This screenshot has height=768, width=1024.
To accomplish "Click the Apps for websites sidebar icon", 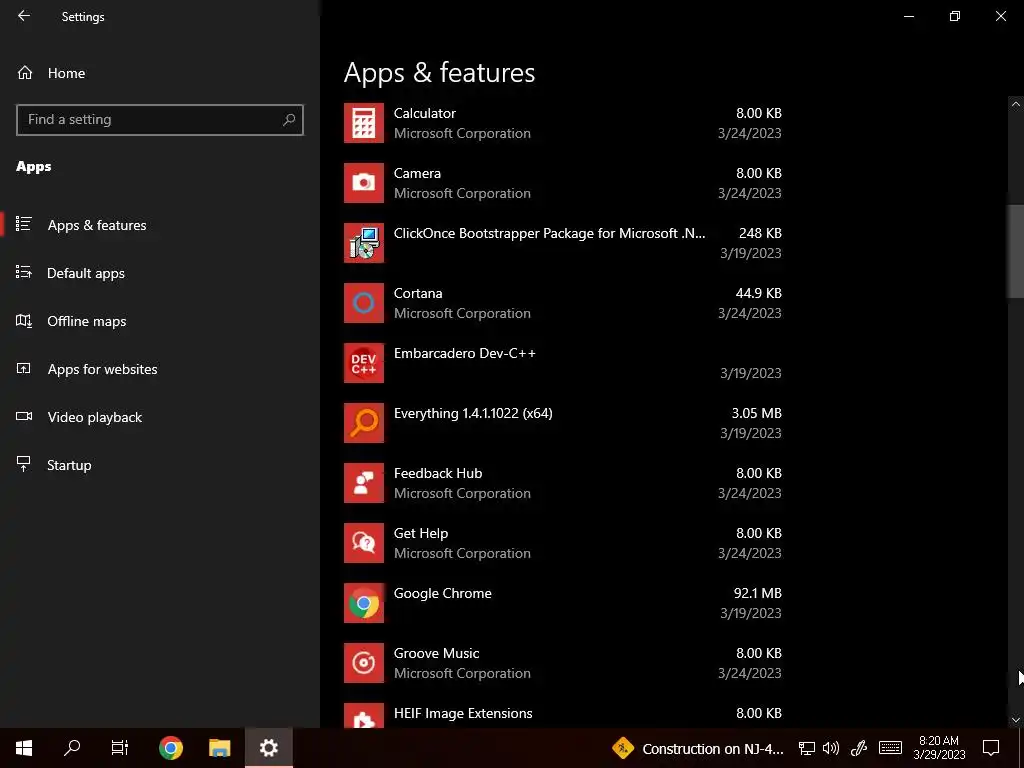I will coord(24,368).
